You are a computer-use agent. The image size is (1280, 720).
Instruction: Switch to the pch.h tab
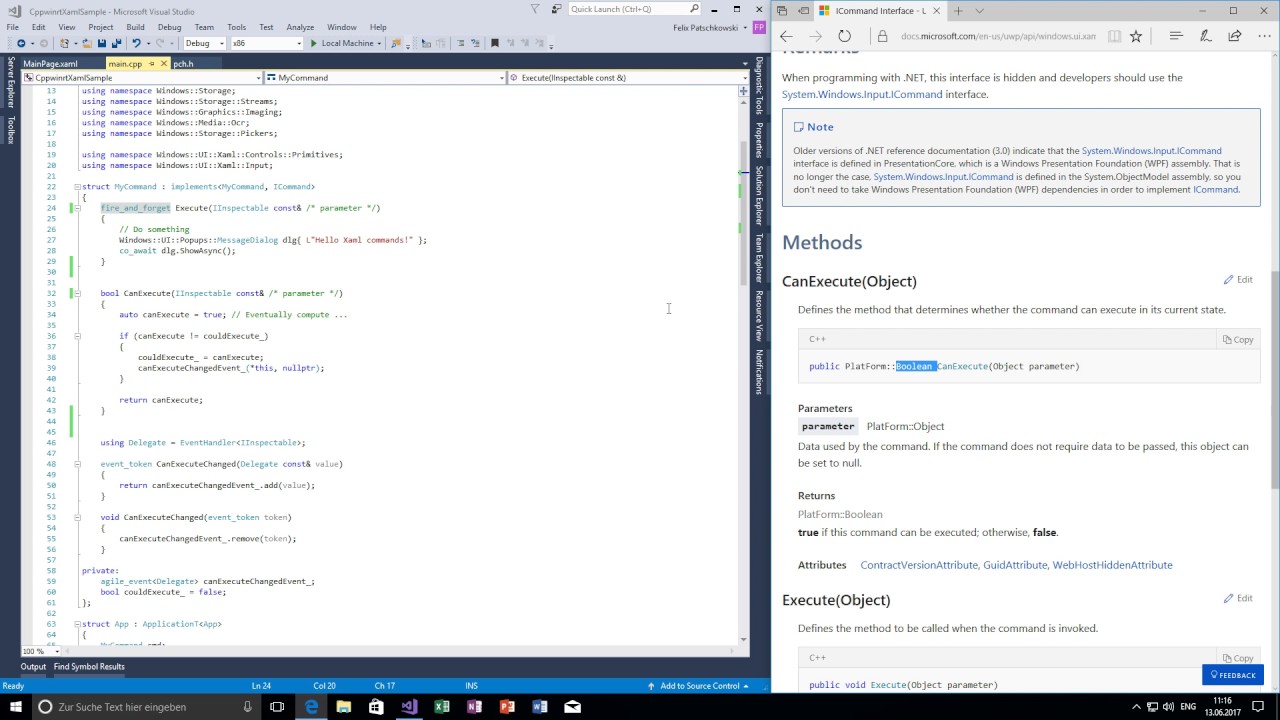point(183,63)
